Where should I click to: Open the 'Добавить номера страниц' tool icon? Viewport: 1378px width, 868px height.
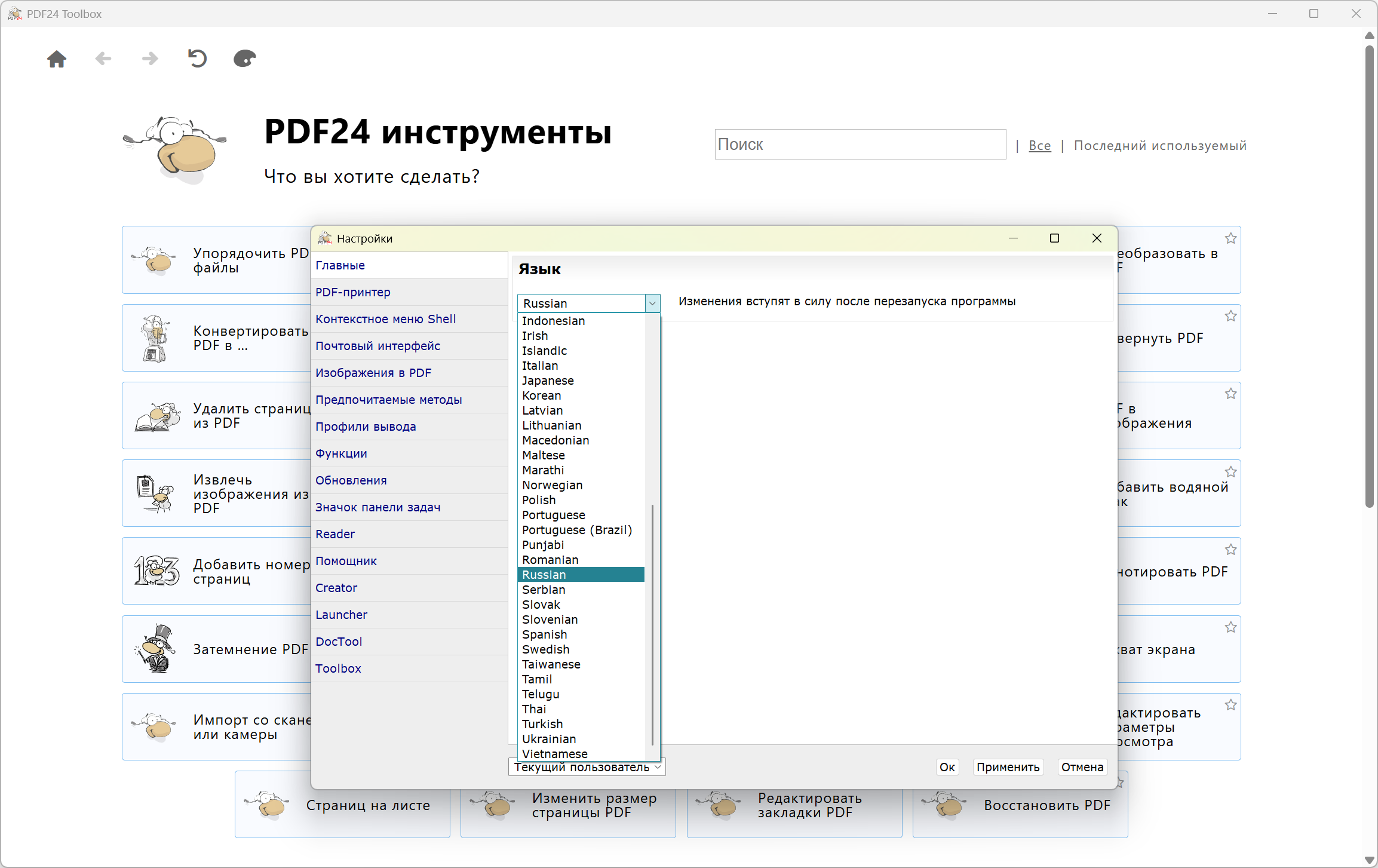point(156,571)
